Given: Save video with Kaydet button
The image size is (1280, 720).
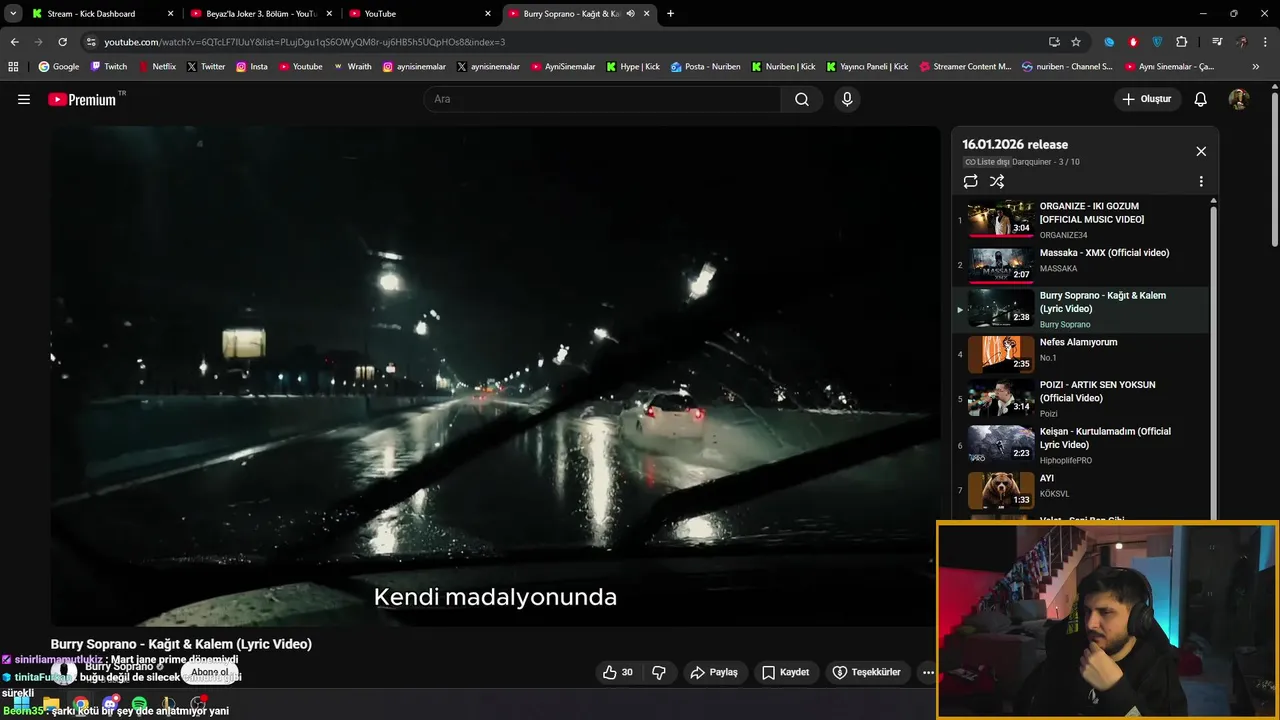Looking at the screenshot, I should click(785, 672).
